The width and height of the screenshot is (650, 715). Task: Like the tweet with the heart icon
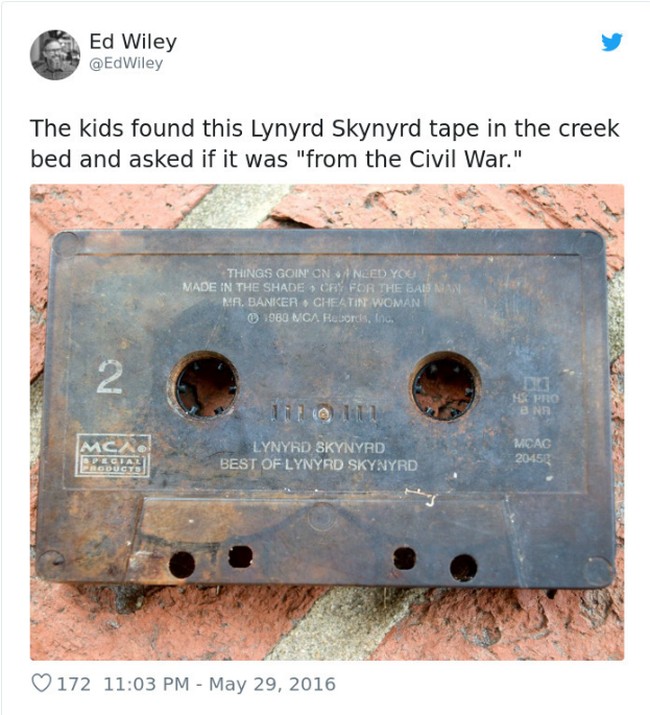(42, 683)
